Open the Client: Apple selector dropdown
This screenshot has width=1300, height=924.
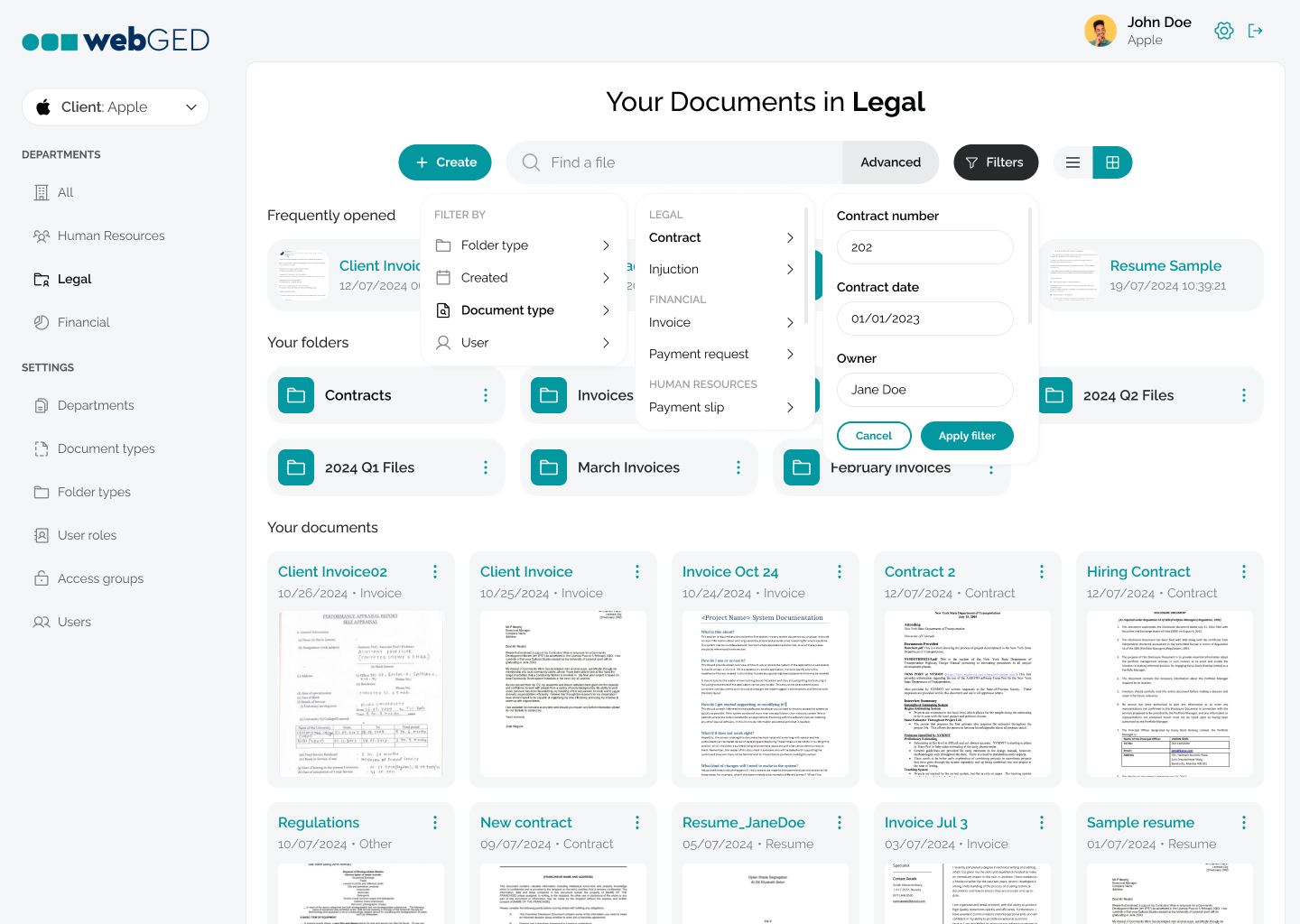point(116,106)
